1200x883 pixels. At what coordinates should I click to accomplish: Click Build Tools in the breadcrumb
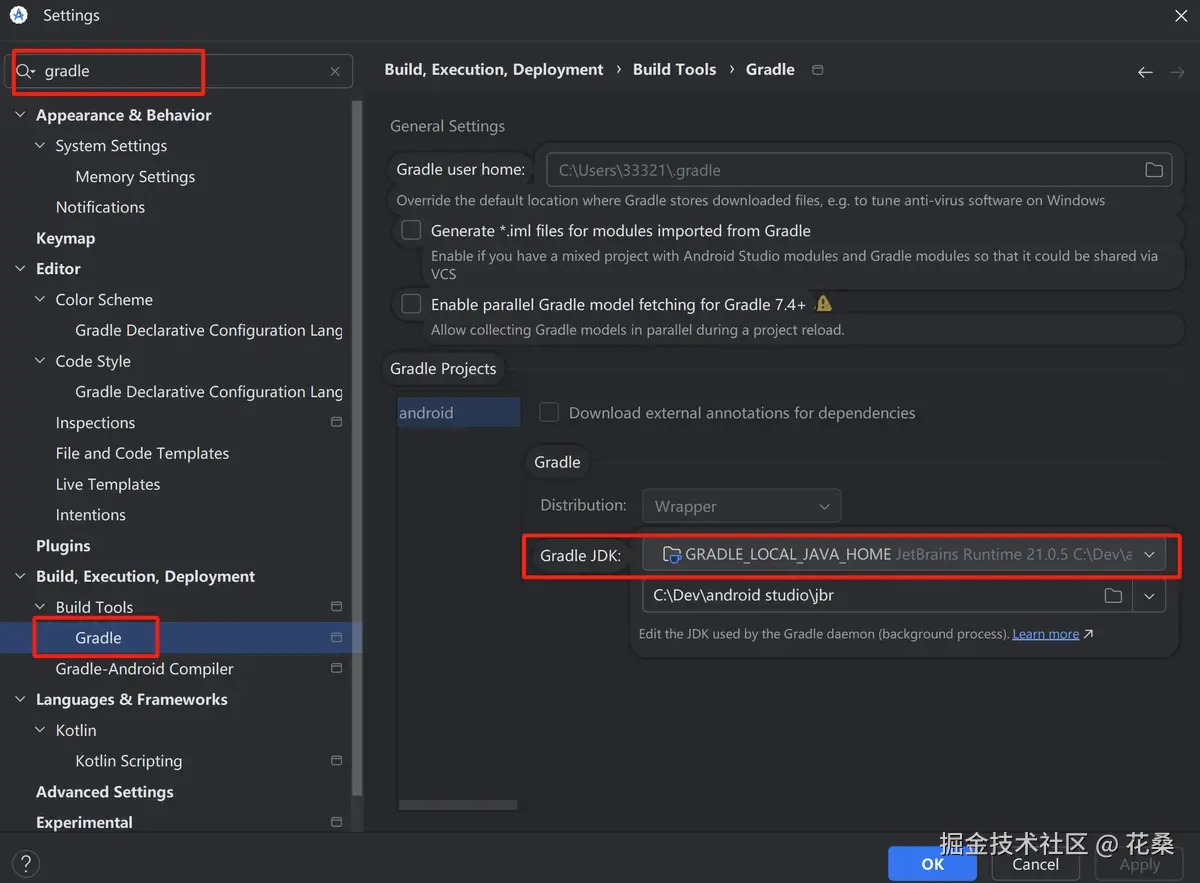point(674,70)
